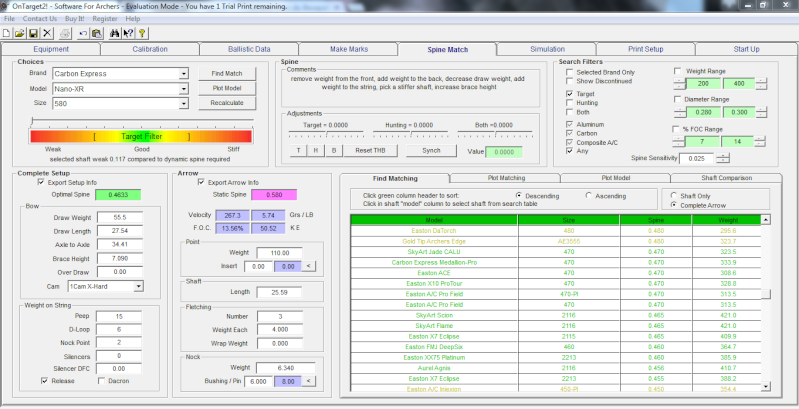The width and height of the screenshot is (799, 409).
Task: Check the Dacron checkbox
Action: pos(101,380)
